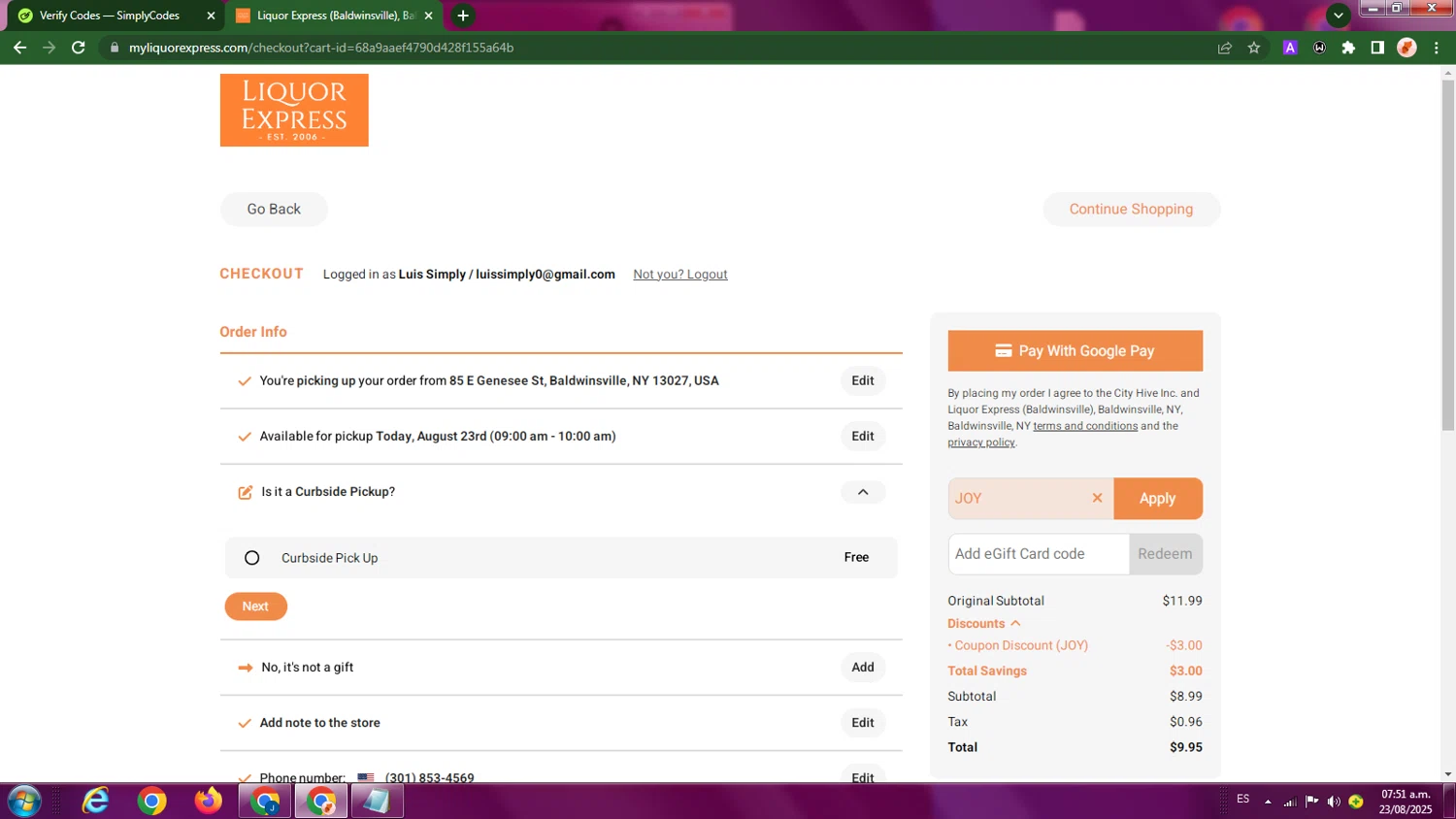Edit the pickup address

(863, 380)
